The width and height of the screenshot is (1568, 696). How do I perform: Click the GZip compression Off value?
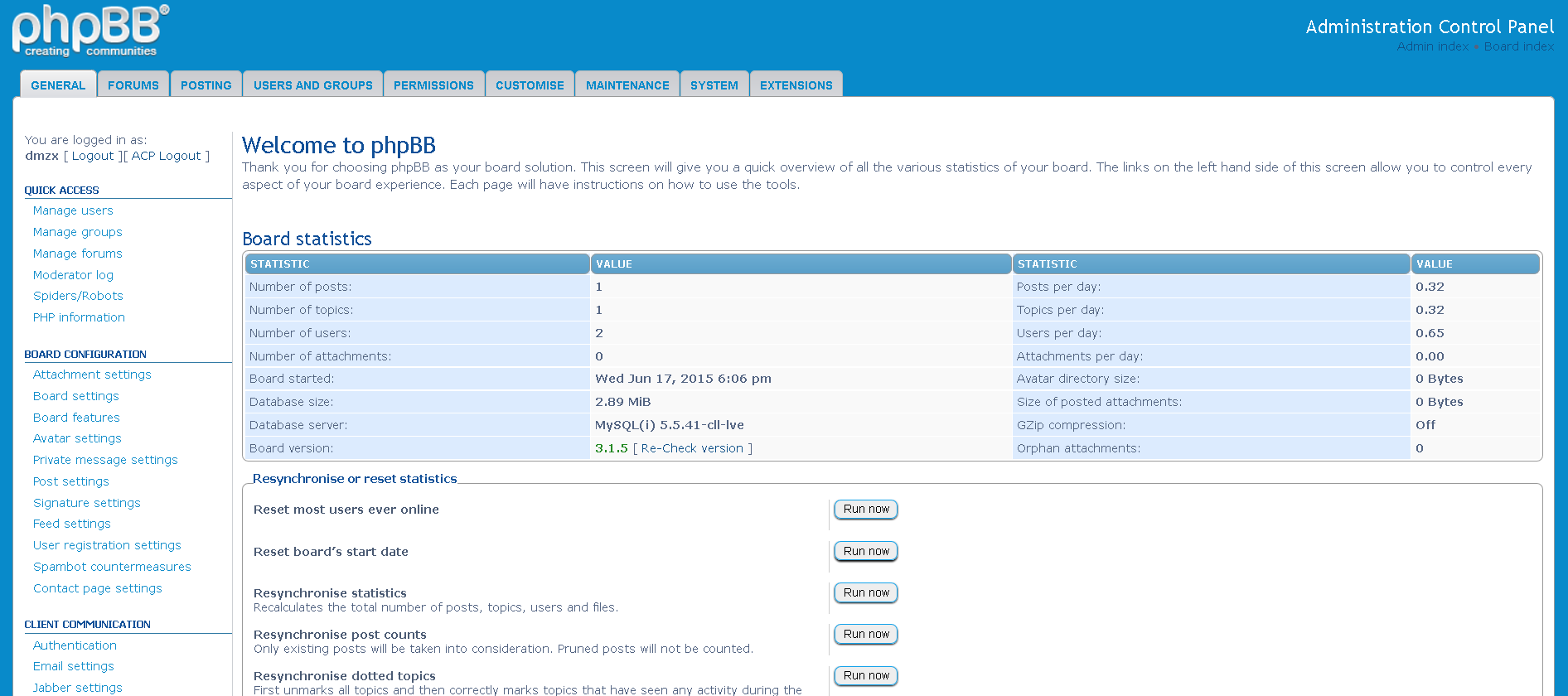(x=1425, y=425)
